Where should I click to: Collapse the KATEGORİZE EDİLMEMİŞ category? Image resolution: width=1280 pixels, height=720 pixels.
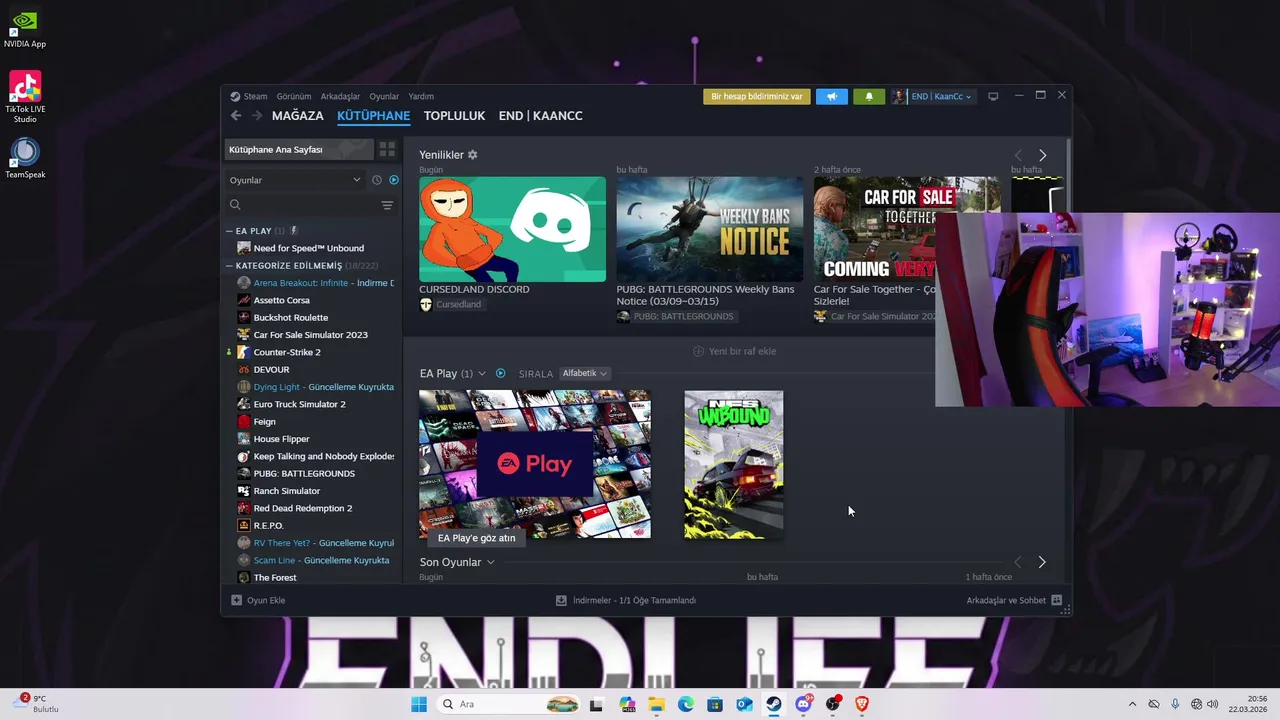(x=229, y=266)
